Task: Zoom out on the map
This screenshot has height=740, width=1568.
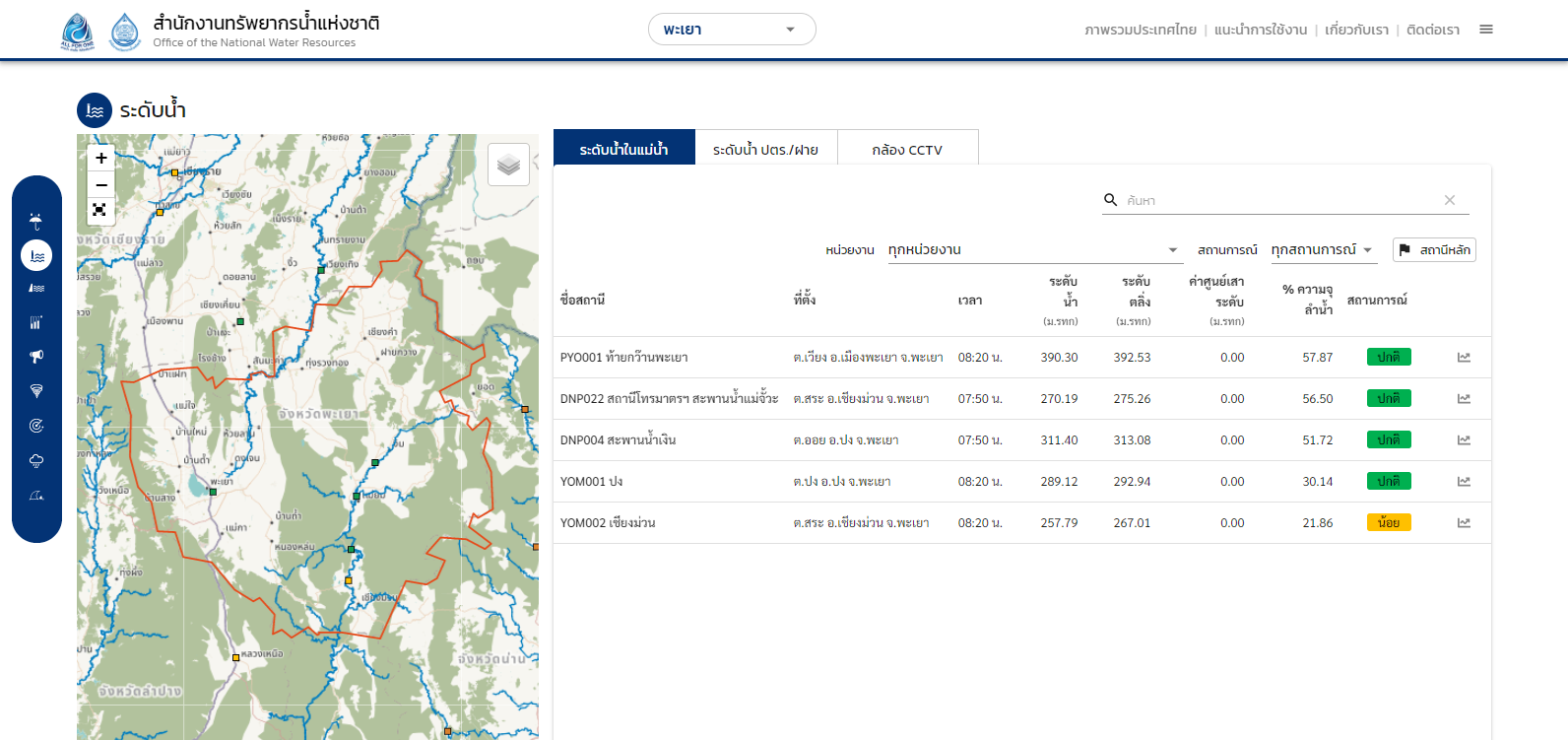Action: pos(100,184)
